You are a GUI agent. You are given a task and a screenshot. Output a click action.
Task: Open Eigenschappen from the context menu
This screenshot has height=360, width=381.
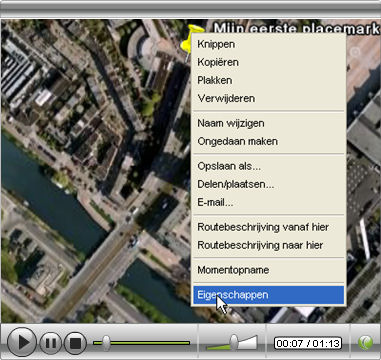click(x=269, y=295)
